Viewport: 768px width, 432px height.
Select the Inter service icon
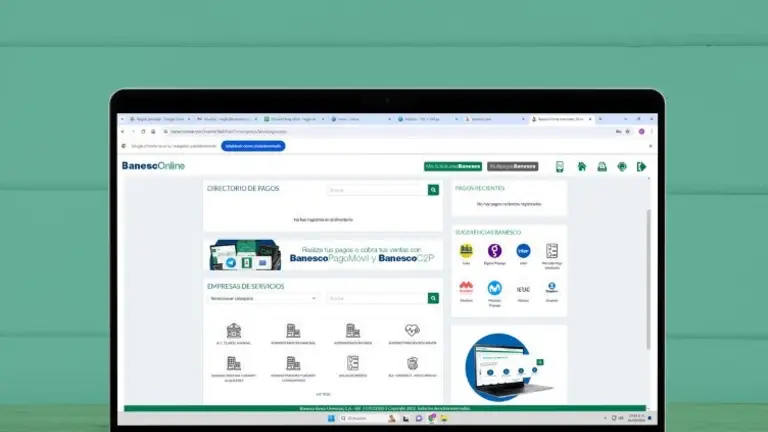[x=523, y=252]
